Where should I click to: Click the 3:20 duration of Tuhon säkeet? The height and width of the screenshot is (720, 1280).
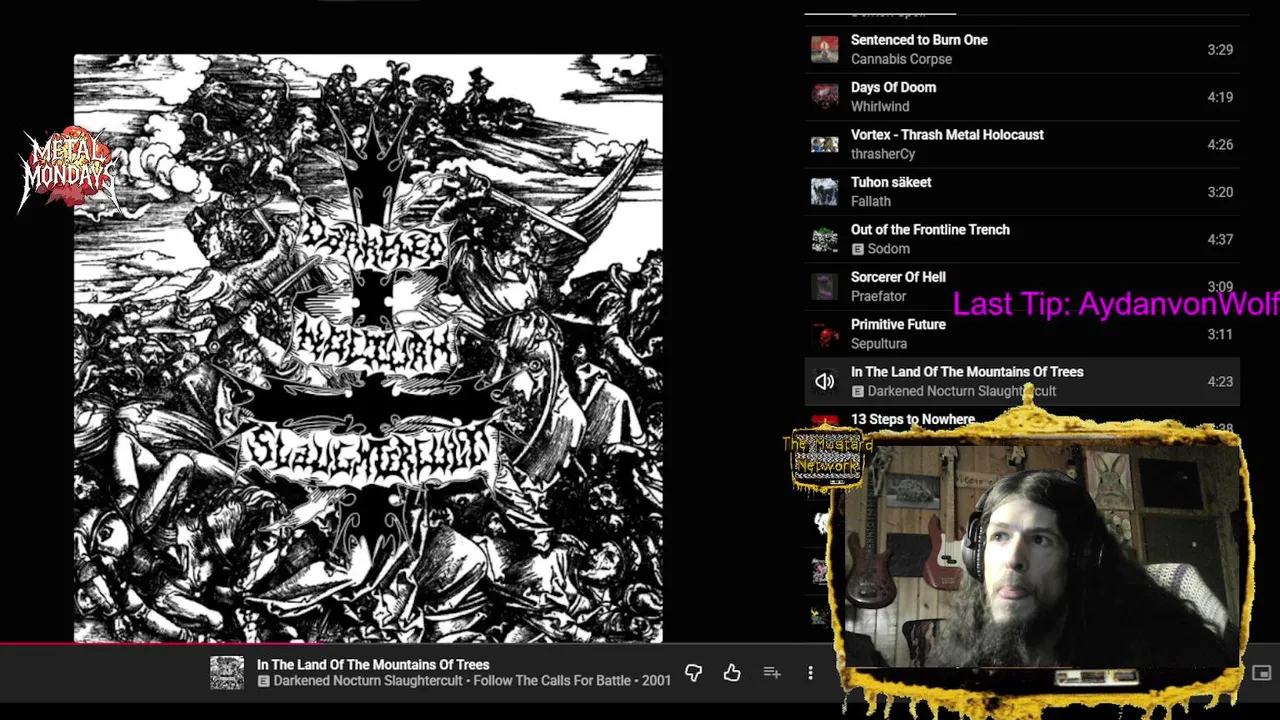tap(1220, 192)
